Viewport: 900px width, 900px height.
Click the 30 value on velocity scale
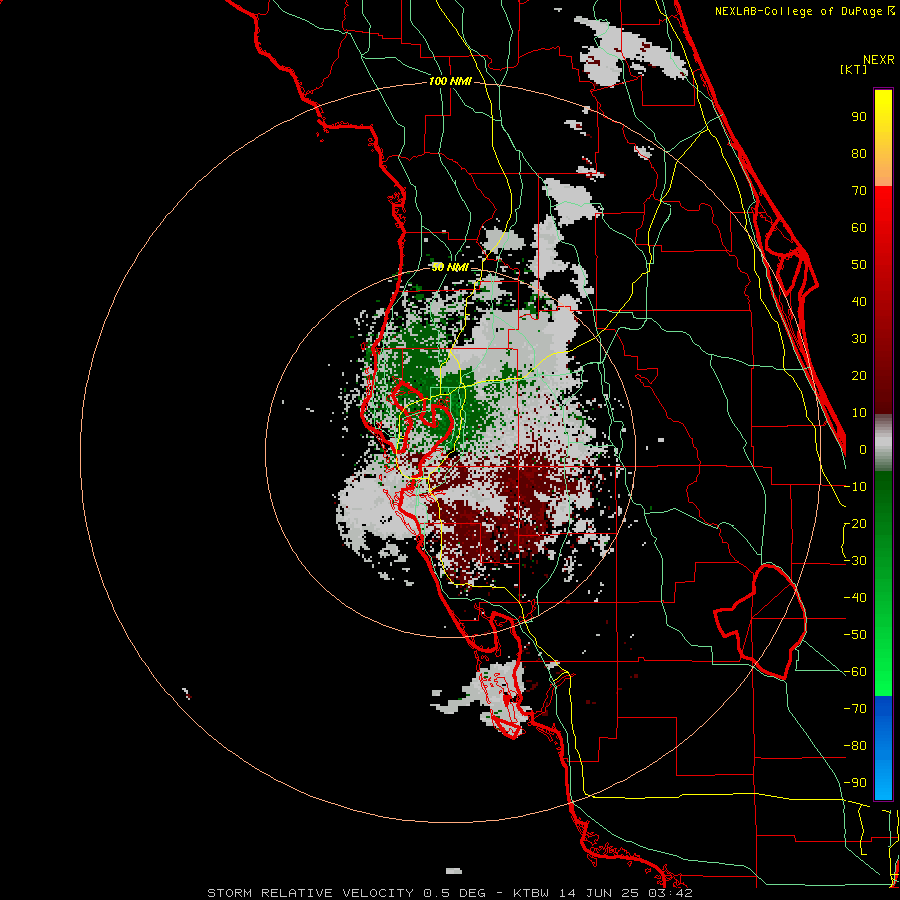859,339
